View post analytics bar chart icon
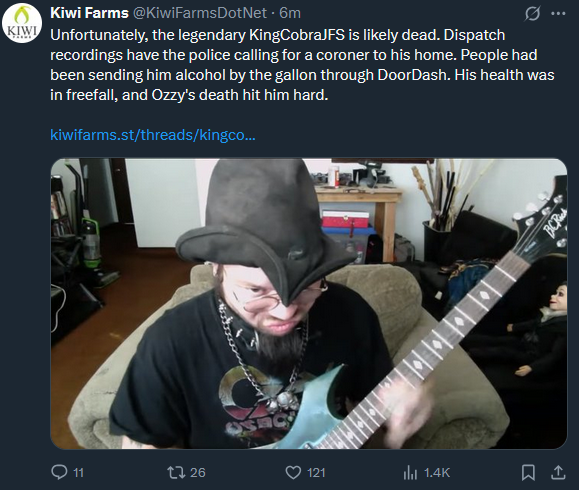 (410, 472)
